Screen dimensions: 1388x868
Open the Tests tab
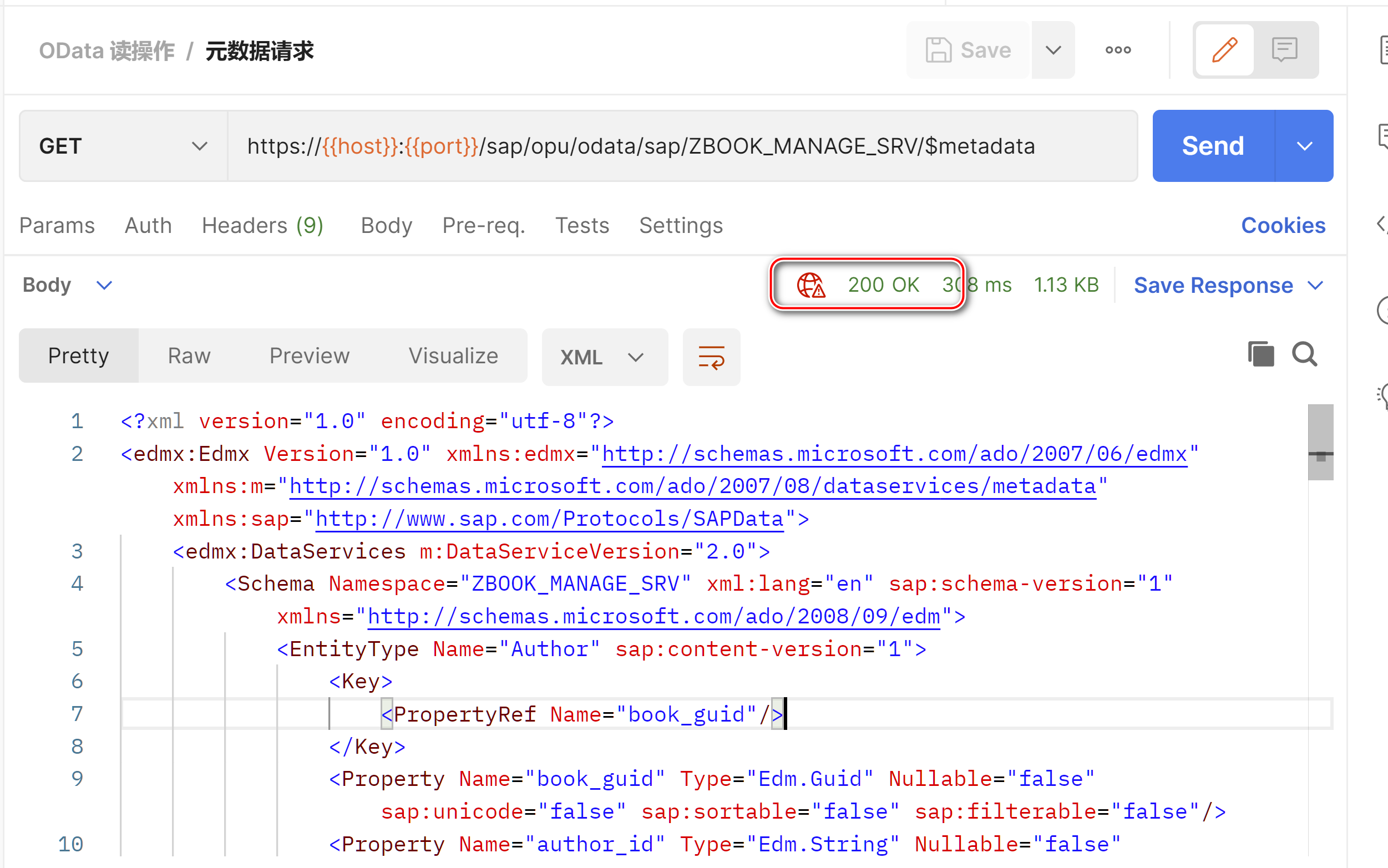coord(582,225)
